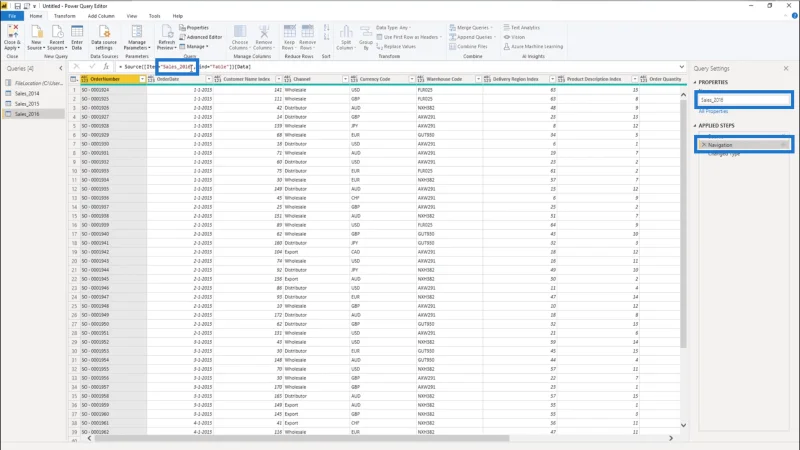800x450 pixels.
Task: Click the Save icon in the title bar
Action: (x=17, y=6)
